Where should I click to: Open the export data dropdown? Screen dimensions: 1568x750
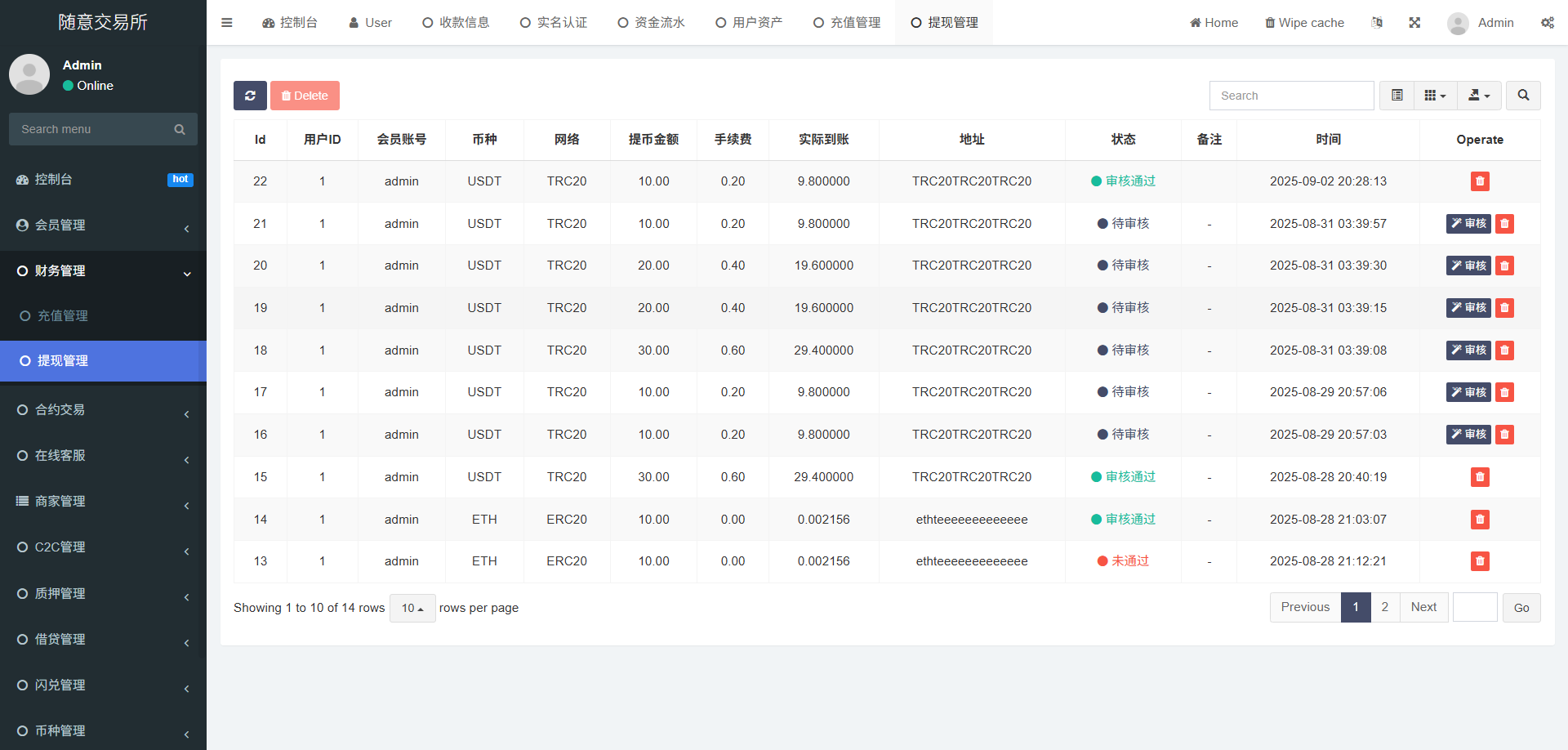(x=1479, y=96)
